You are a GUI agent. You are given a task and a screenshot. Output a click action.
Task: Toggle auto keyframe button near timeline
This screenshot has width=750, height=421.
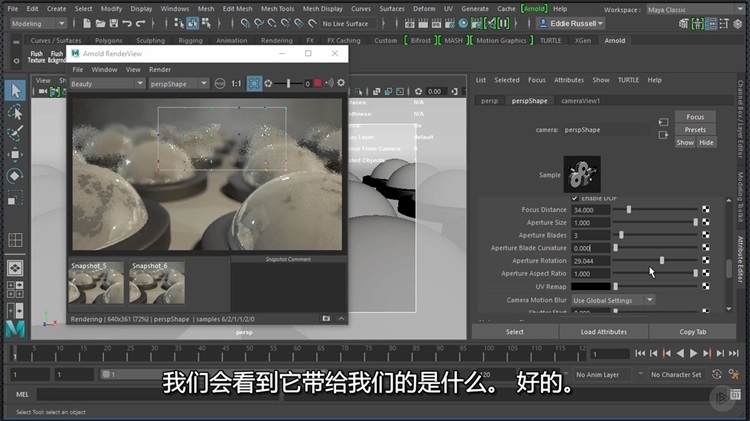717,374
